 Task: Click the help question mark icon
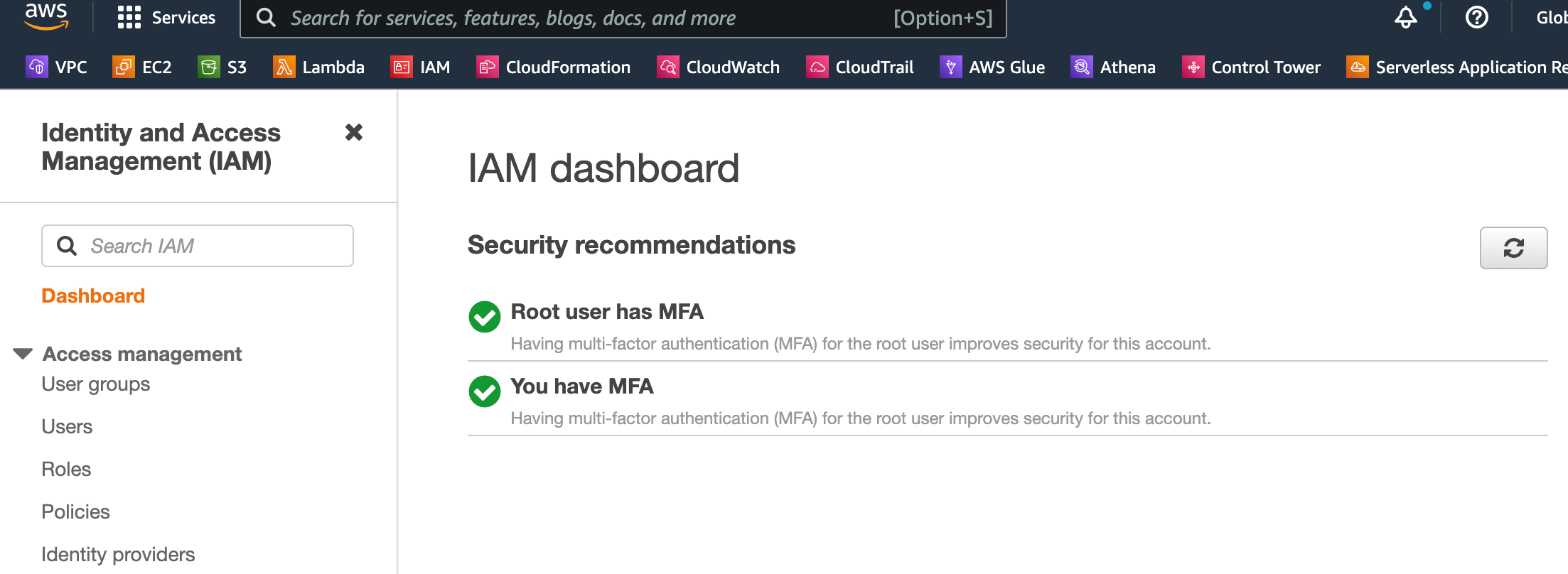point(1476,18)
